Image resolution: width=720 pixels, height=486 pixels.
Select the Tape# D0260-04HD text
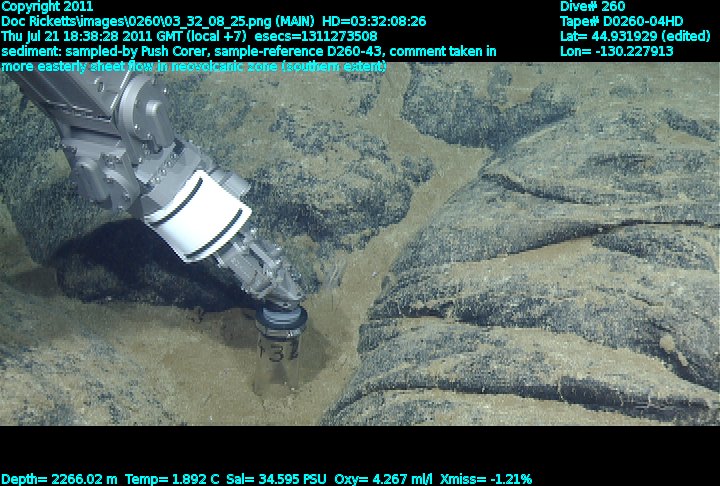(x=622, y=21)
